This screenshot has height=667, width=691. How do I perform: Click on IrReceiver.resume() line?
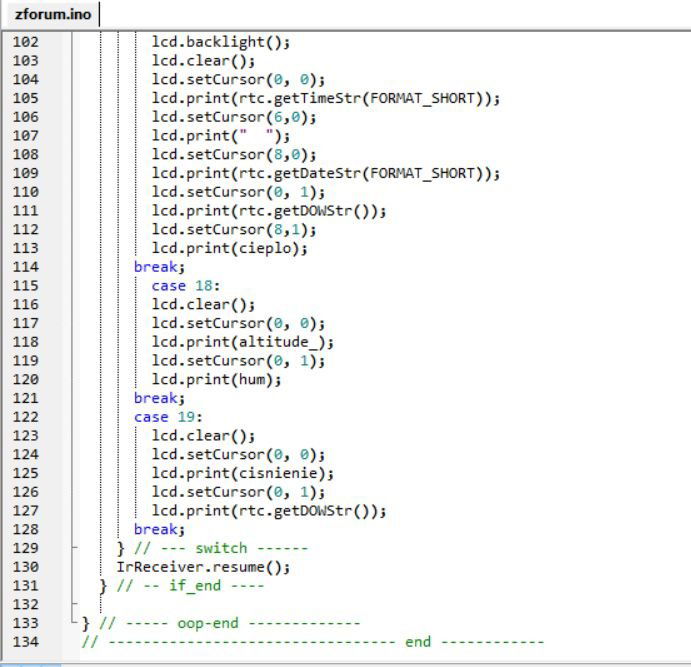[x=203, y=567]
